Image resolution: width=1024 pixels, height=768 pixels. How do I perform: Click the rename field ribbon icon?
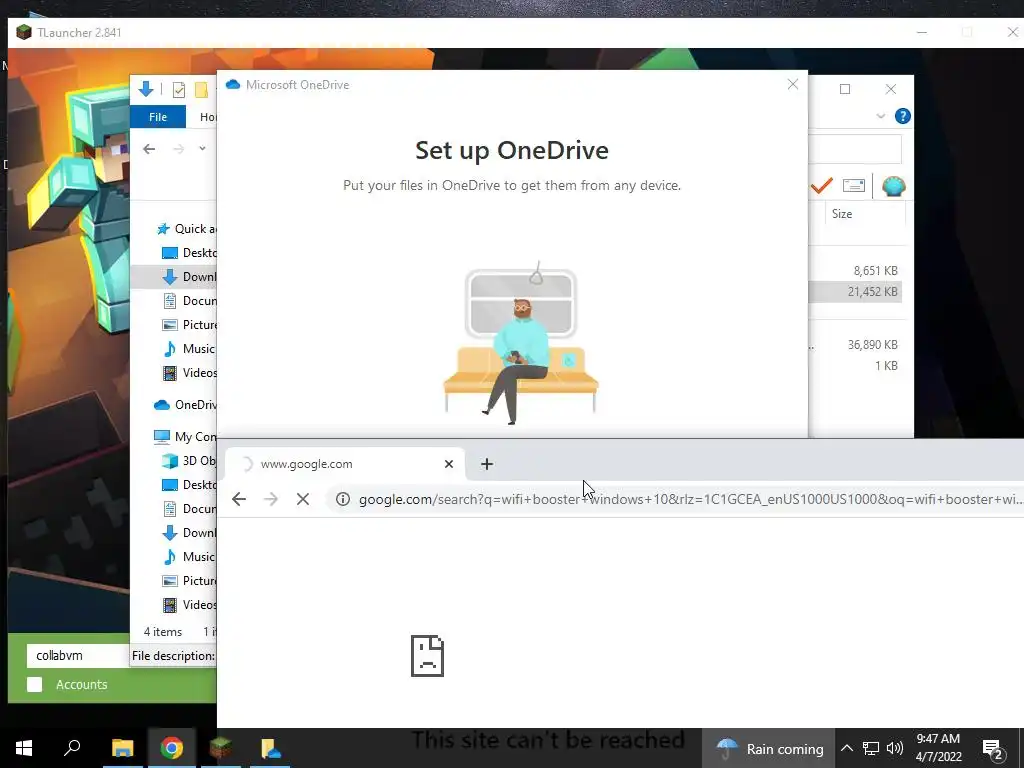(x=854, y=186)
